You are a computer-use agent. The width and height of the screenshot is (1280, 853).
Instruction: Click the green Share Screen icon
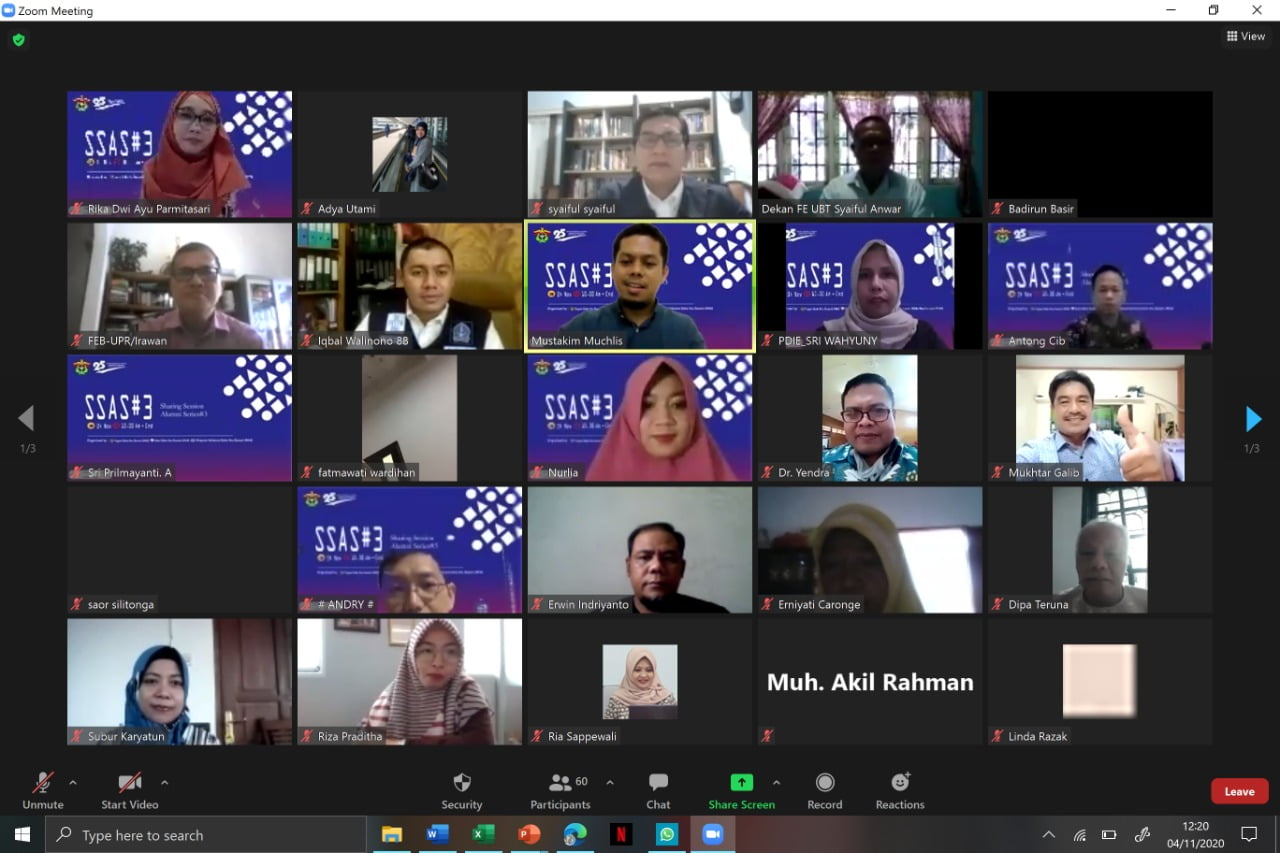pos(741,782)
